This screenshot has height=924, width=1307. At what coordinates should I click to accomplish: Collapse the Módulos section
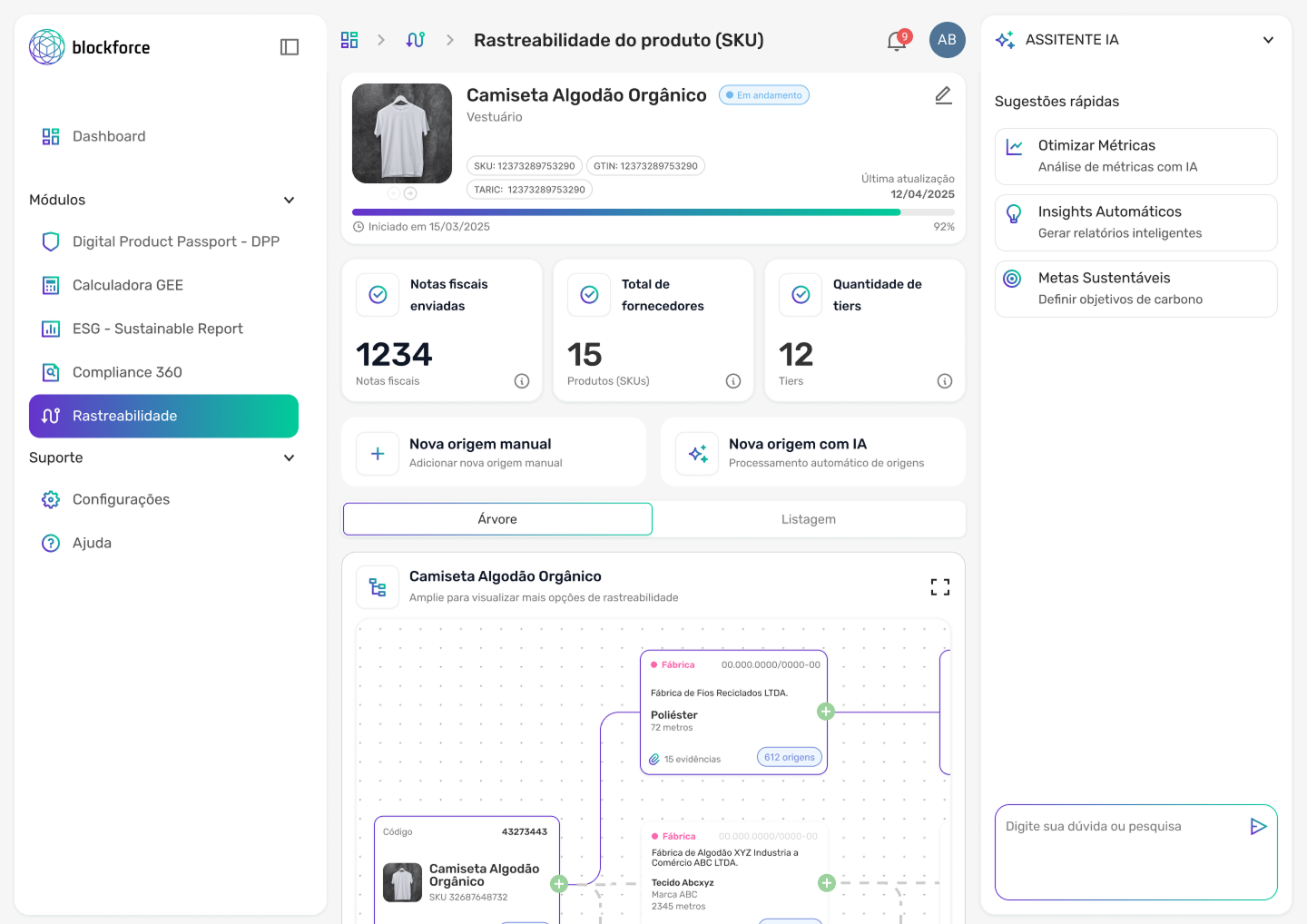[x=290, y=200]
